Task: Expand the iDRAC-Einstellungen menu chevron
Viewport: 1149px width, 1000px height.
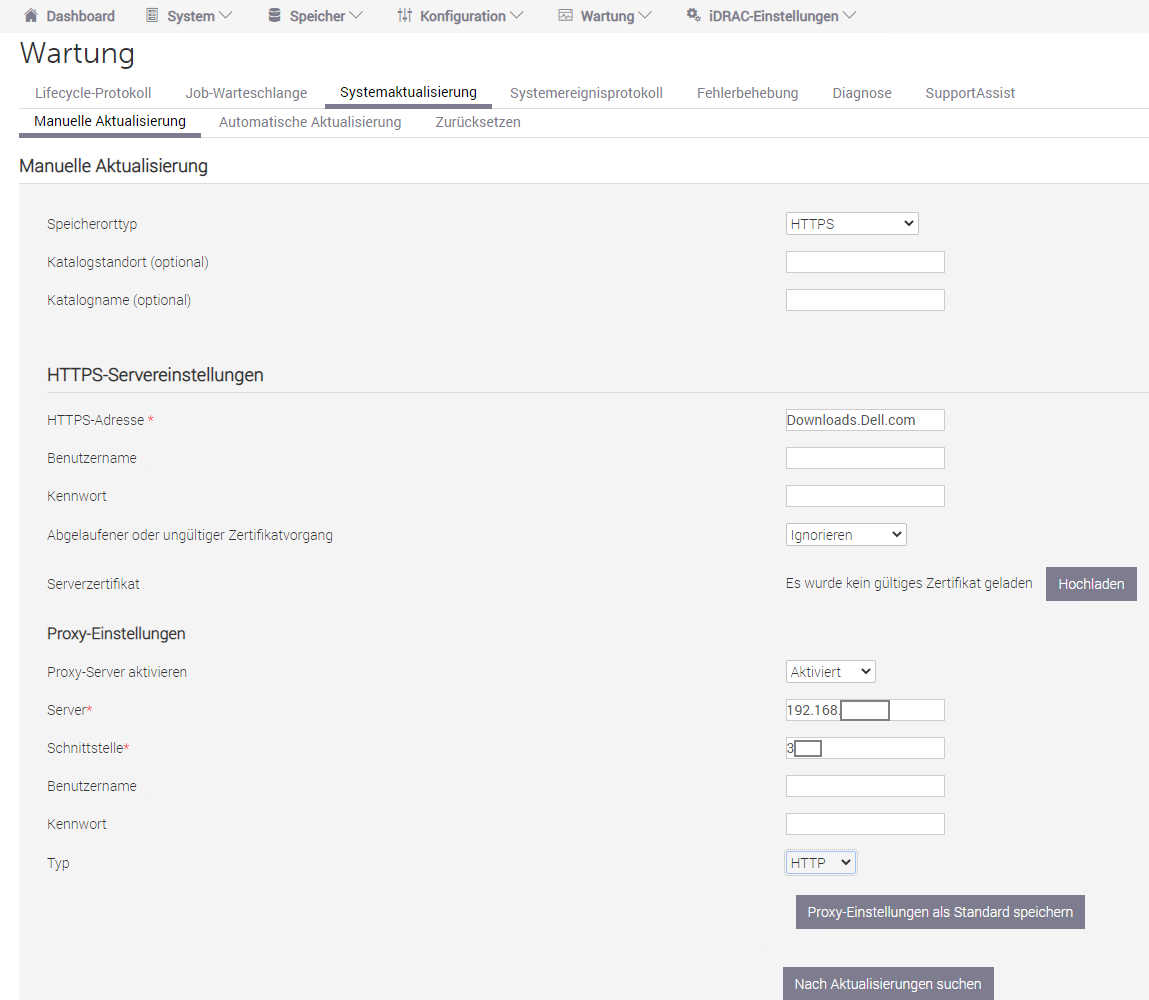Action: pyautogui.click(x=849, y=15)
